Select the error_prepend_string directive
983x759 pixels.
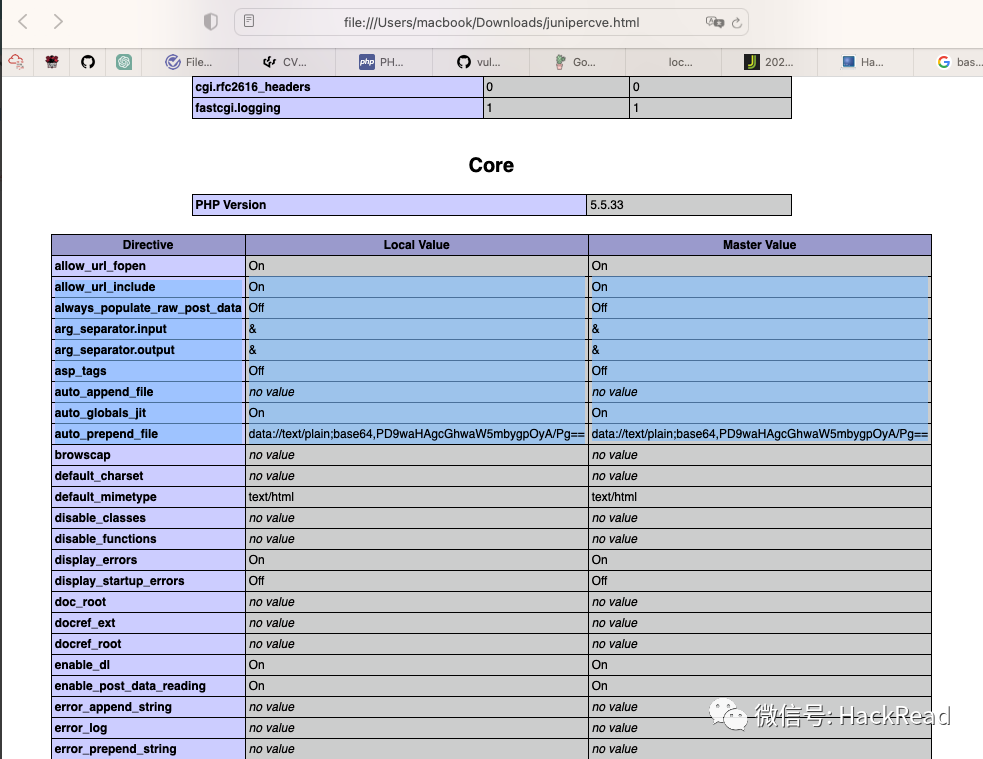click(115, 749)
